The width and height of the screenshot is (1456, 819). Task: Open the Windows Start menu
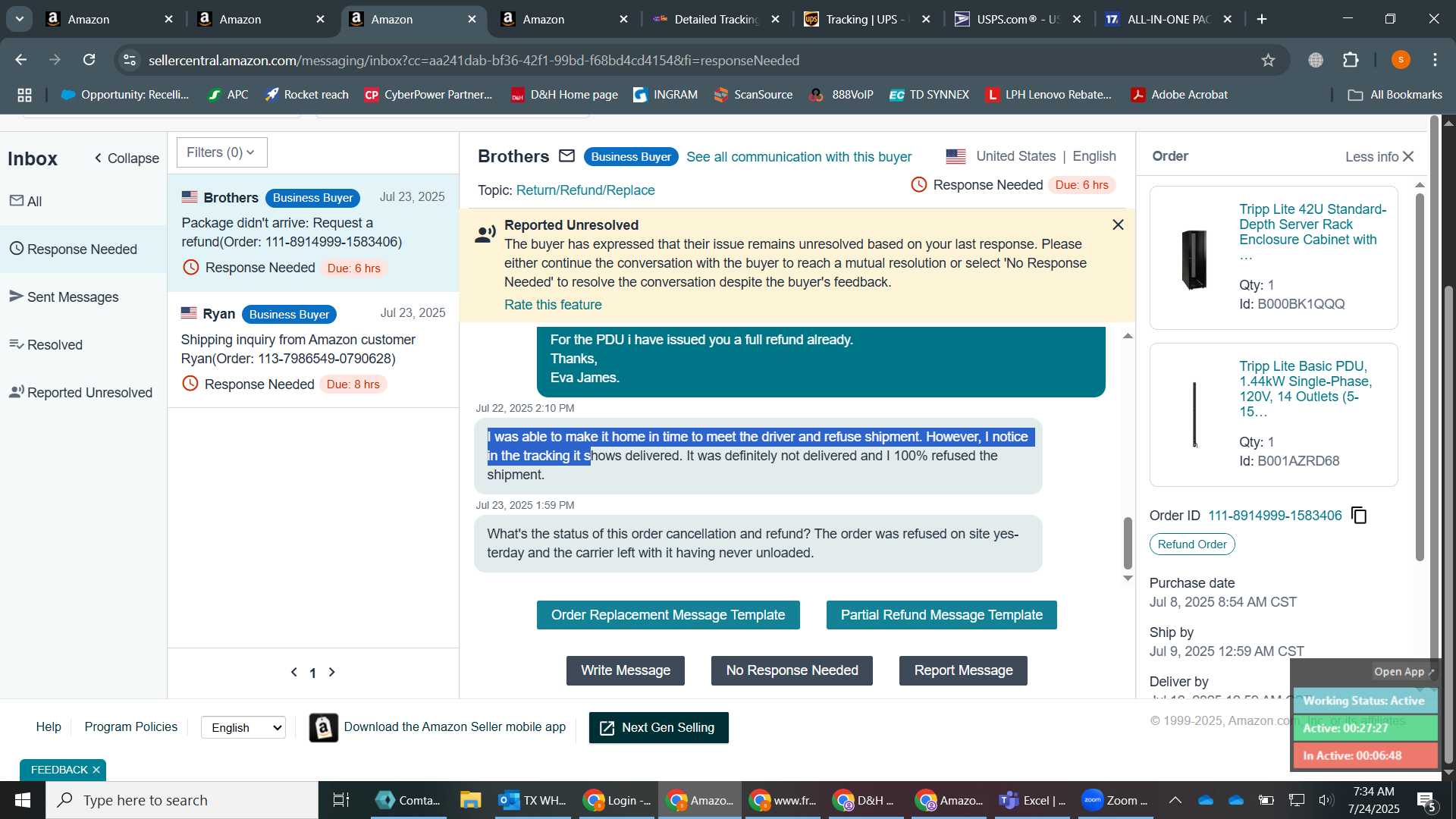point(22,800)
